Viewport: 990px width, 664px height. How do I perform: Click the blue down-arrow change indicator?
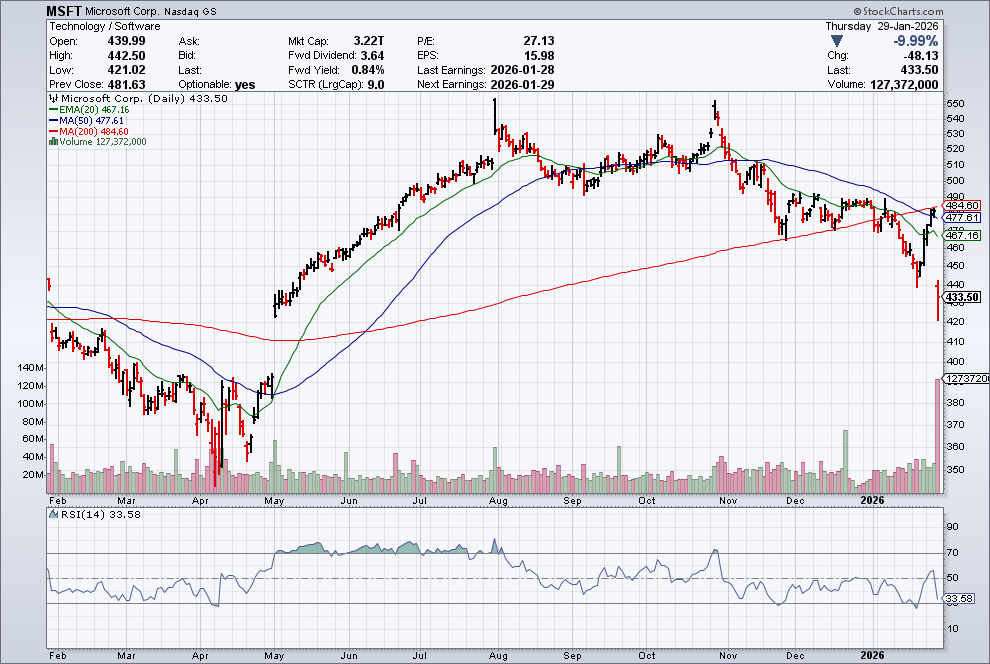click(836, 41)
